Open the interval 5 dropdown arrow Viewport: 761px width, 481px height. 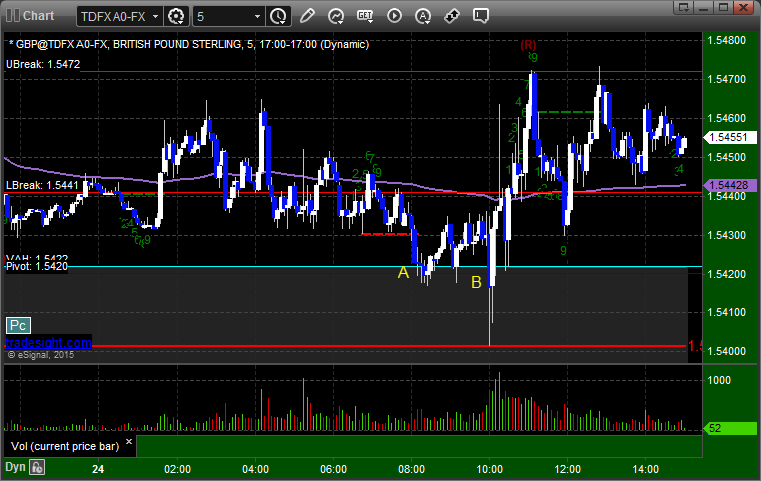pyautogui.click(x=257, y=17)
